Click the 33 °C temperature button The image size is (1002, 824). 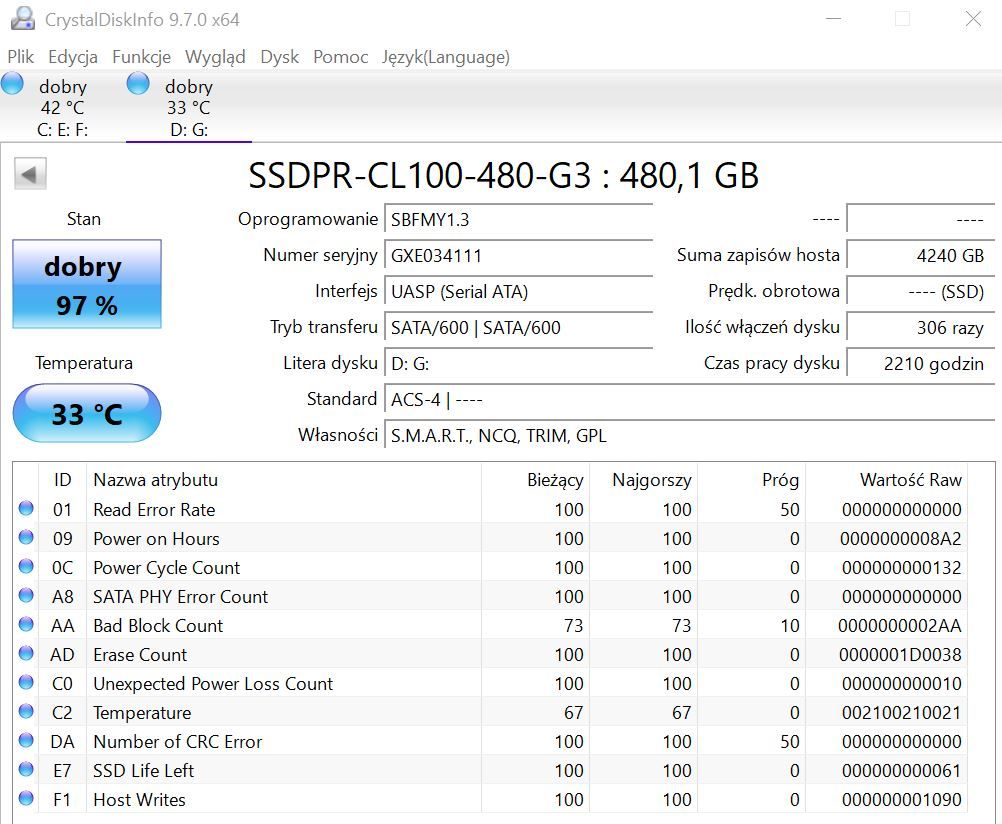pos(87,413)
